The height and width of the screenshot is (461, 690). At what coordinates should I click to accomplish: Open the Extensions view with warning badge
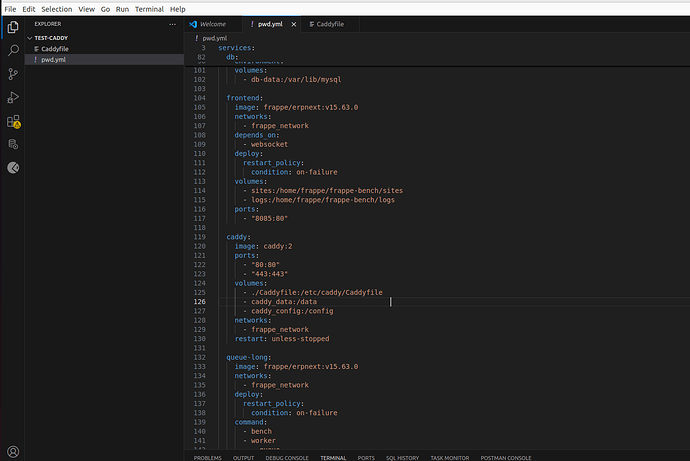13,121
